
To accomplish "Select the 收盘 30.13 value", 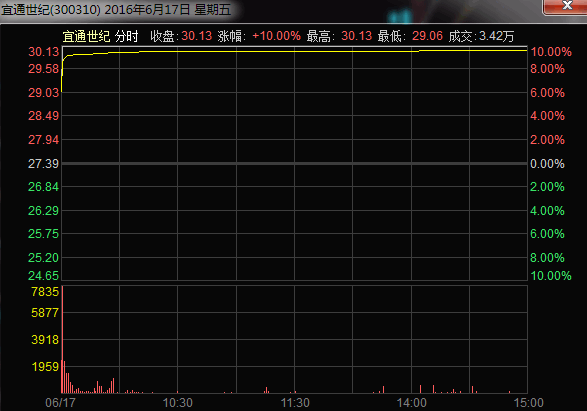I will pos(197,36).
